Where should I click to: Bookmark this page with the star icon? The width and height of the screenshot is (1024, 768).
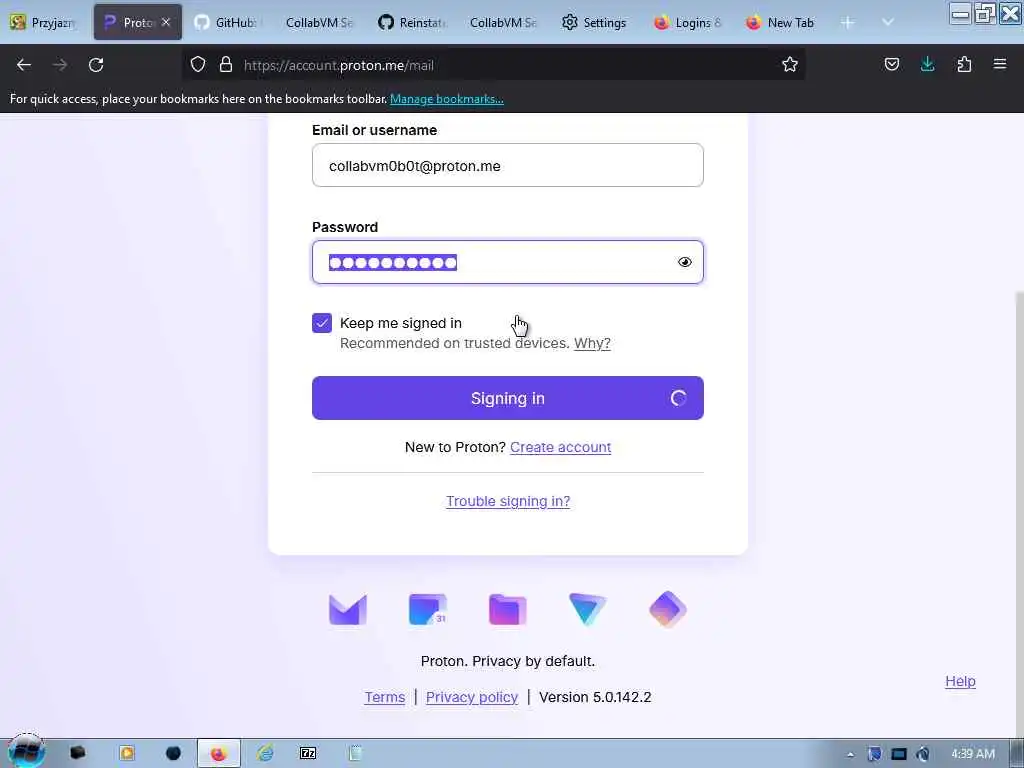tap(790, 64)
